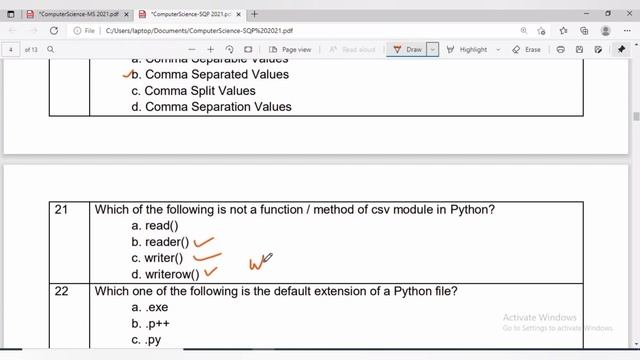The image size is (640, 360).
Task: Reload the current PDF page
Action: pyautogui.click(x=54, y=31)
